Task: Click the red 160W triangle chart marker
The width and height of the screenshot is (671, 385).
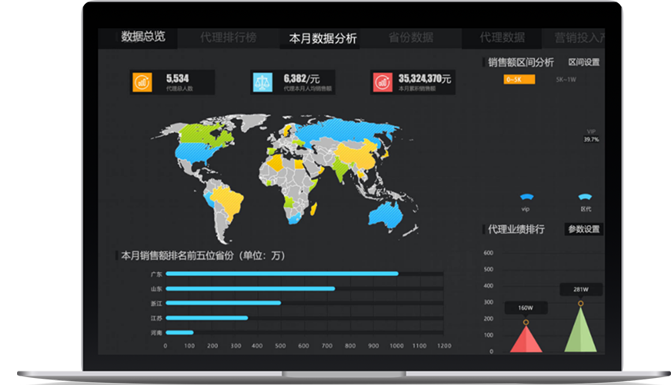Action: (x=526, y=340)
